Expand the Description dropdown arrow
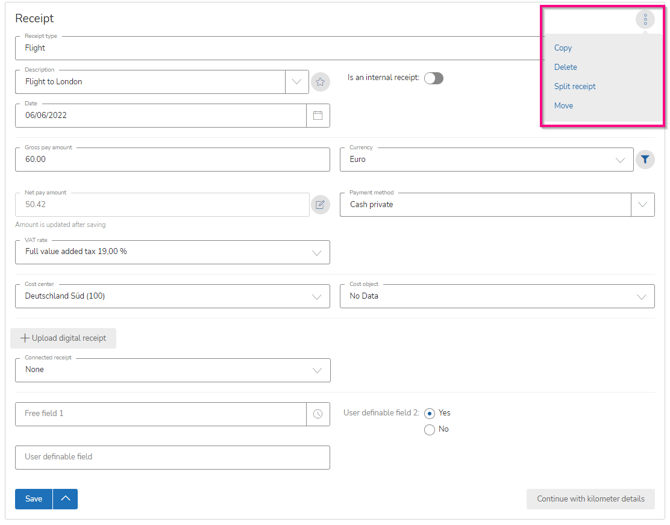 click(297, 82)
